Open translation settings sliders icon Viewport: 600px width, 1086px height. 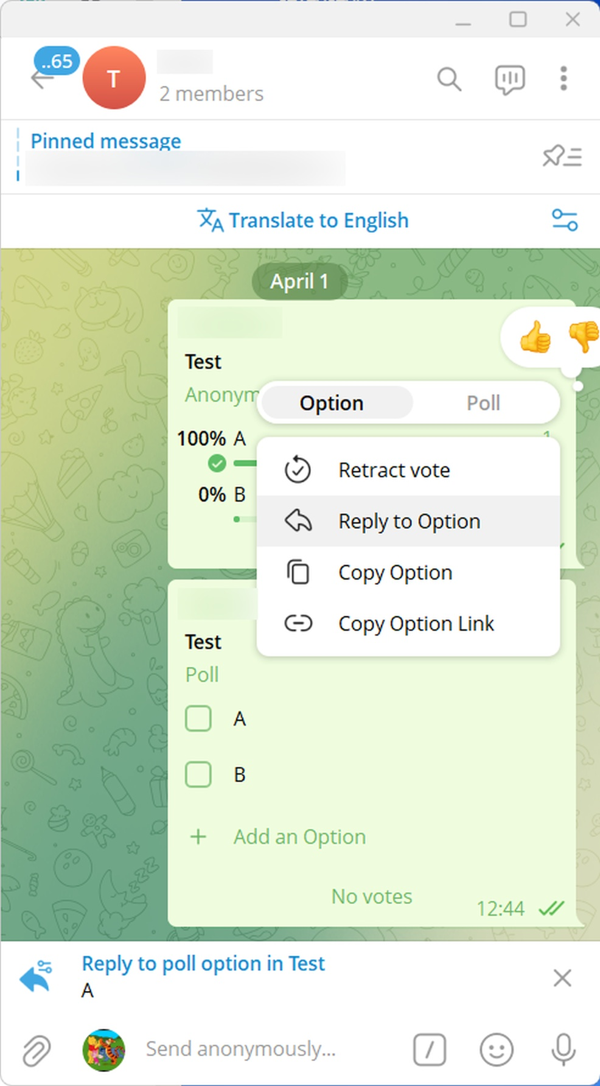point(565,221)
